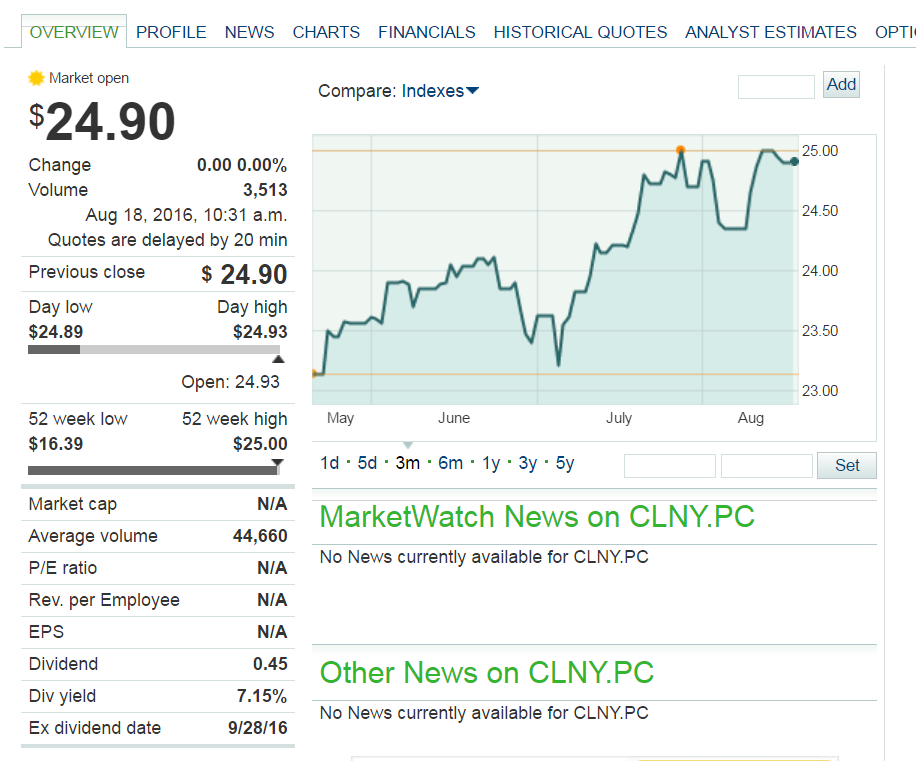
Task: Go to the Financials tab
Action: 427,32
